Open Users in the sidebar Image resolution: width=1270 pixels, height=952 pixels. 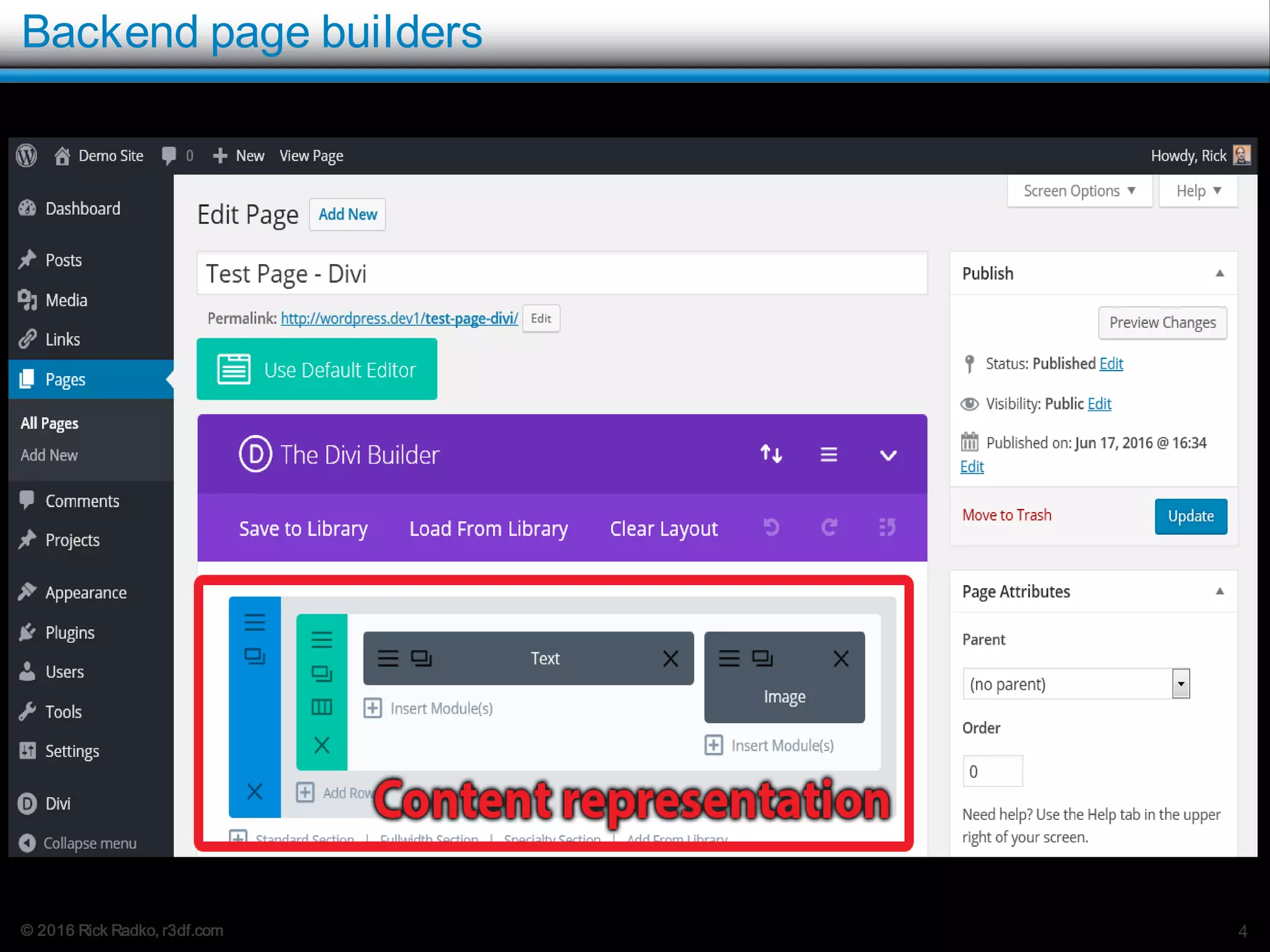click(x=64, y=672)
